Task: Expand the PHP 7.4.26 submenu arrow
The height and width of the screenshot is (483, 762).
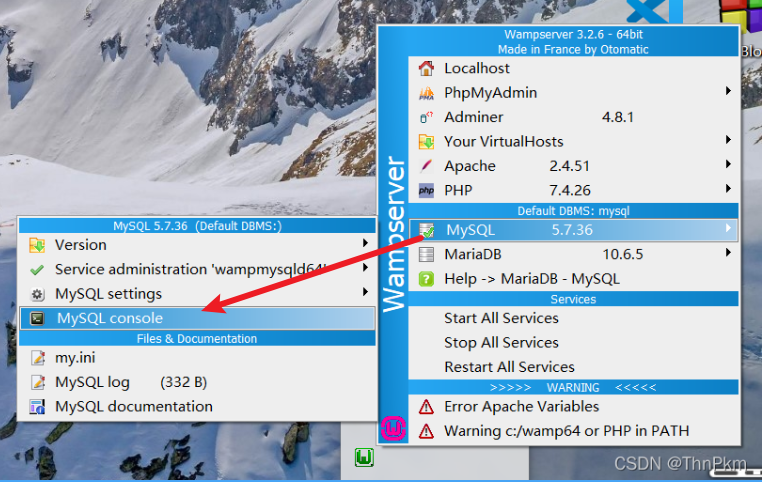Action: 728,189
